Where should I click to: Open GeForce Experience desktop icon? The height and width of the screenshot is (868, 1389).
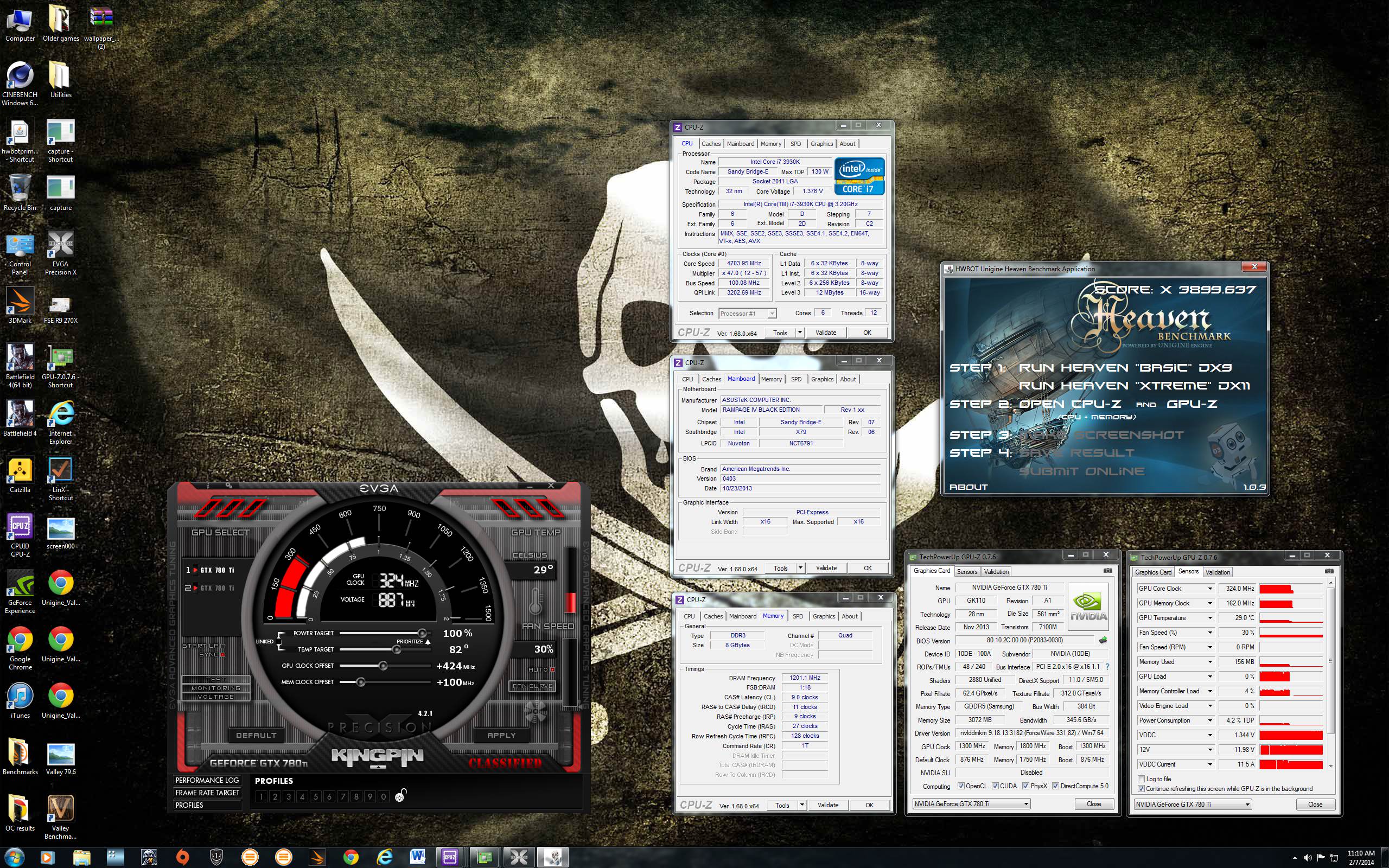pos(20,592)
